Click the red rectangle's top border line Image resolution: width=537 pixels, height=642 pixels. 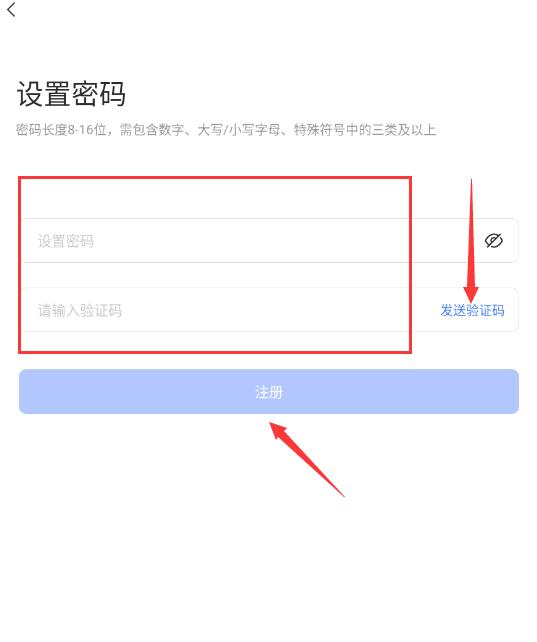coord(215,178)
